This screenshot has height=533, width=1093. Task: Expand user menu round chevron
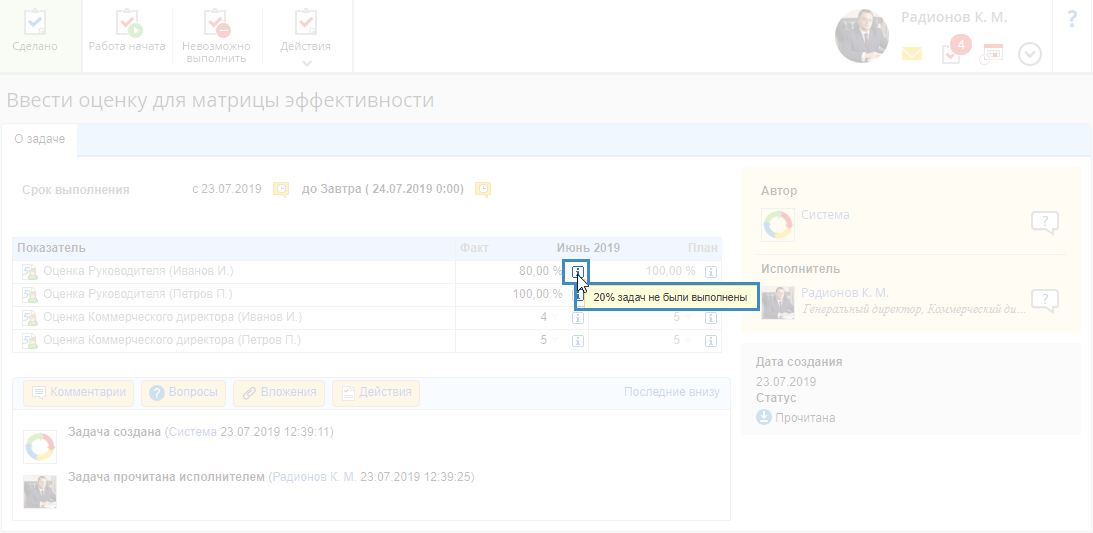point(1030,54)
